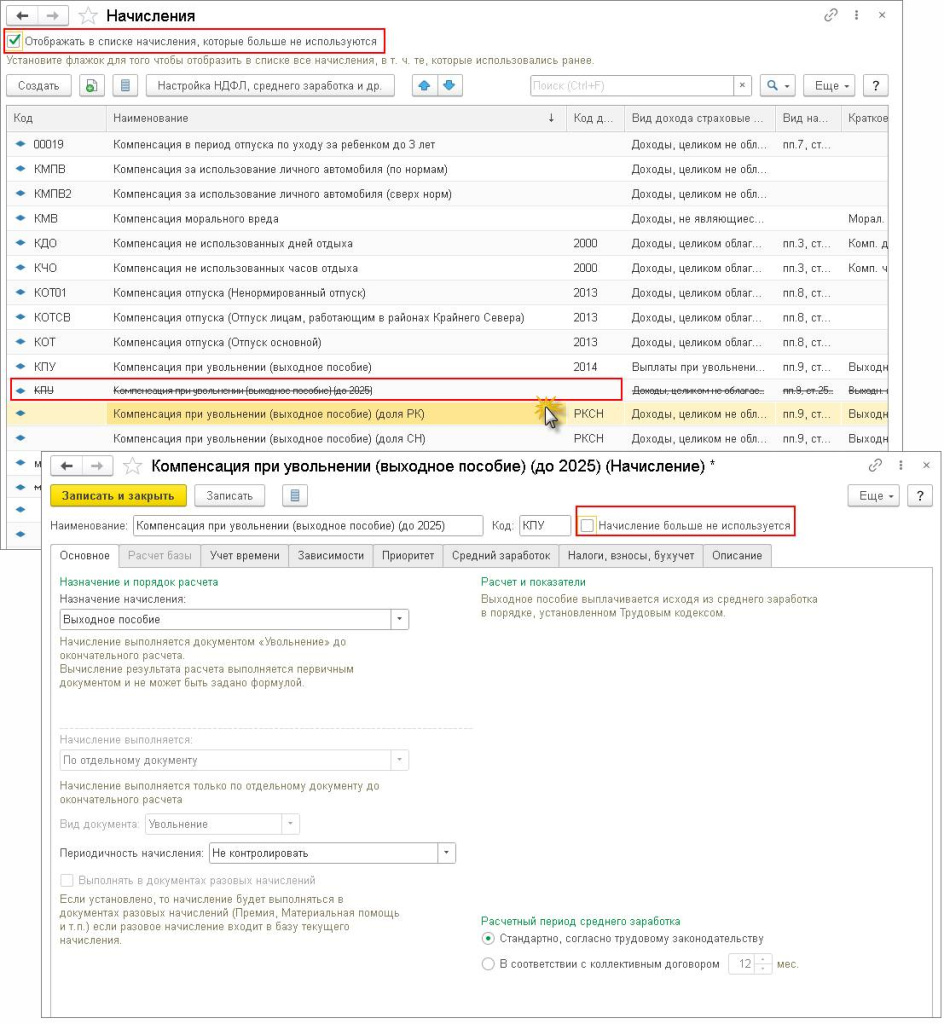Open the three-dot menu in Начисление form header
944x1024 pixels.
[901, 465]
